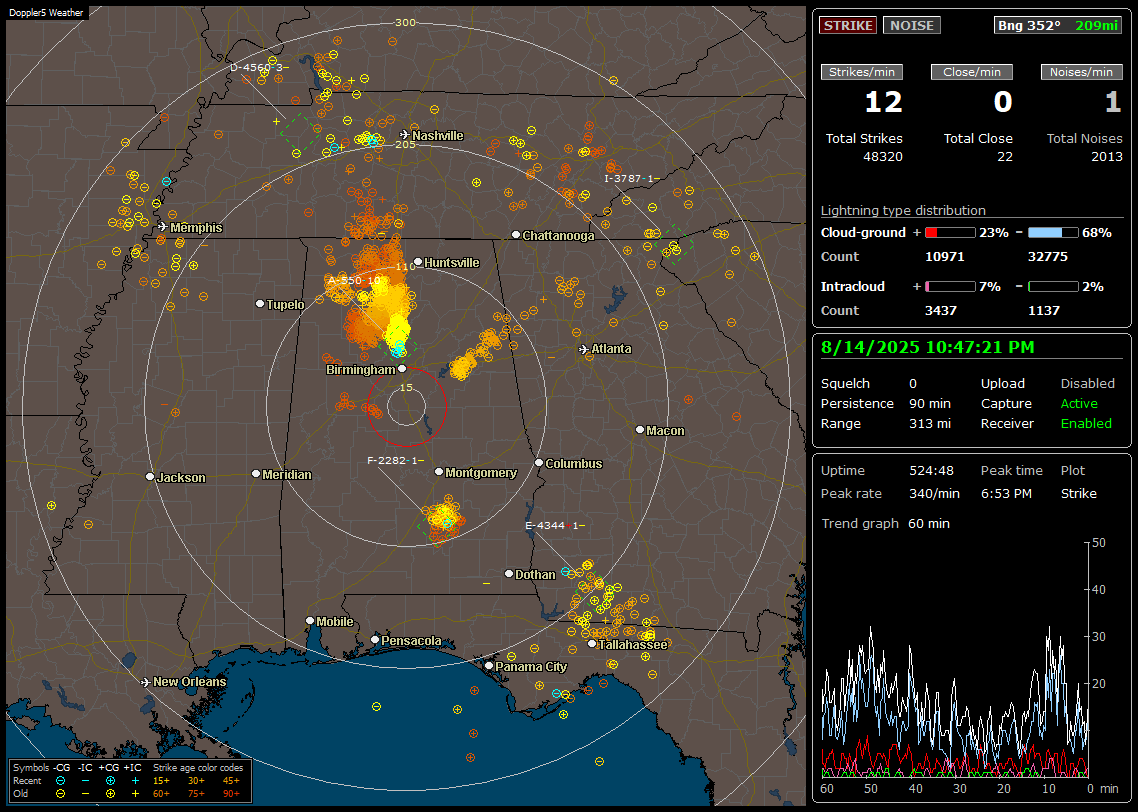Select the Tallahassee city marker dot
This screenshot has width=1138, height=812.
coord(592,644)
